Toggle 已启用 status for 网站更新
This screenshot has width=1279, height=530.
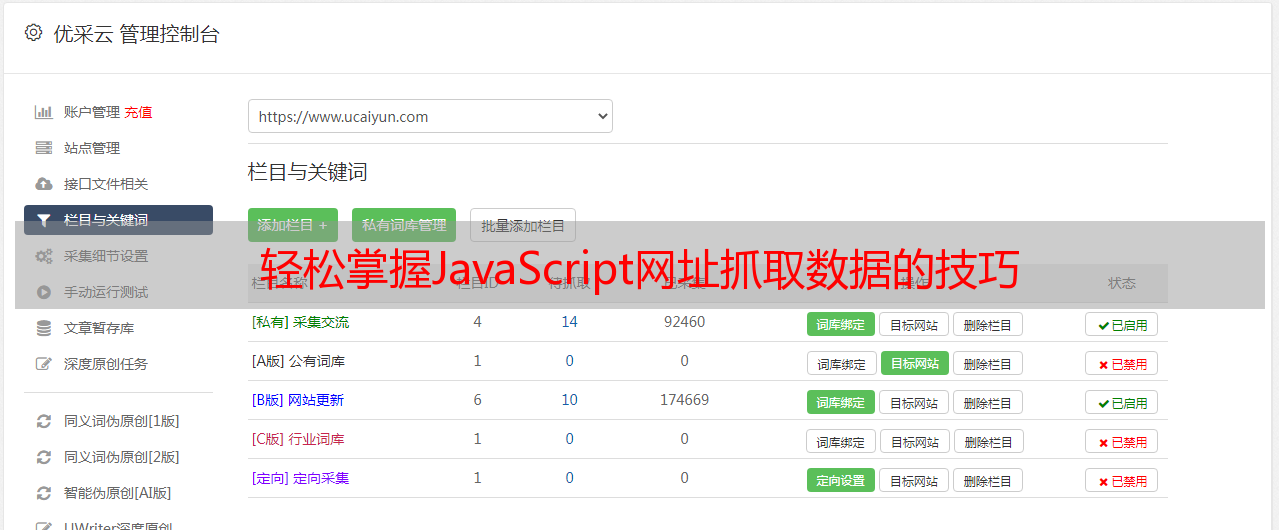1121,402
